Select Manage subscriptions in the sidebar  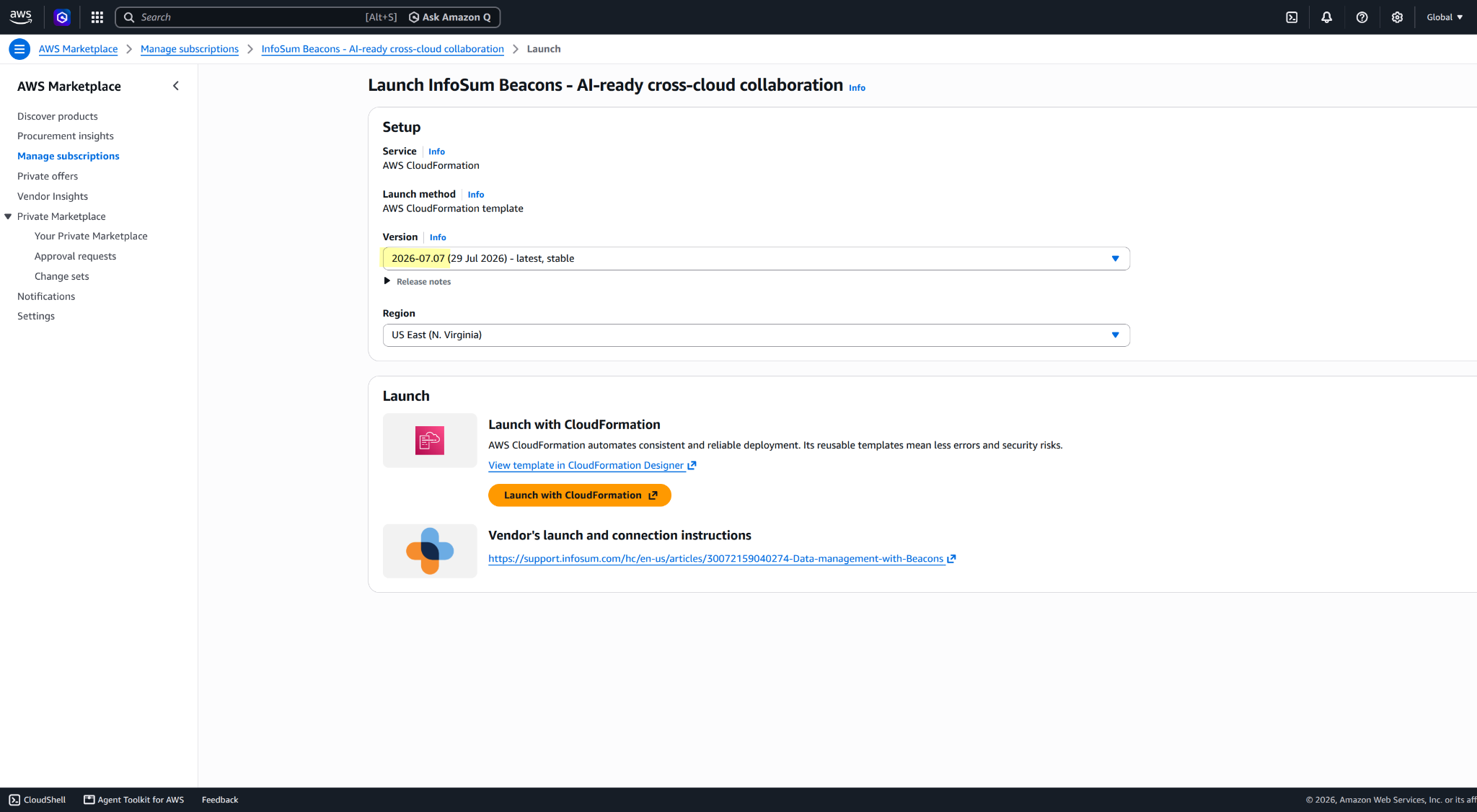coord(69,156)
